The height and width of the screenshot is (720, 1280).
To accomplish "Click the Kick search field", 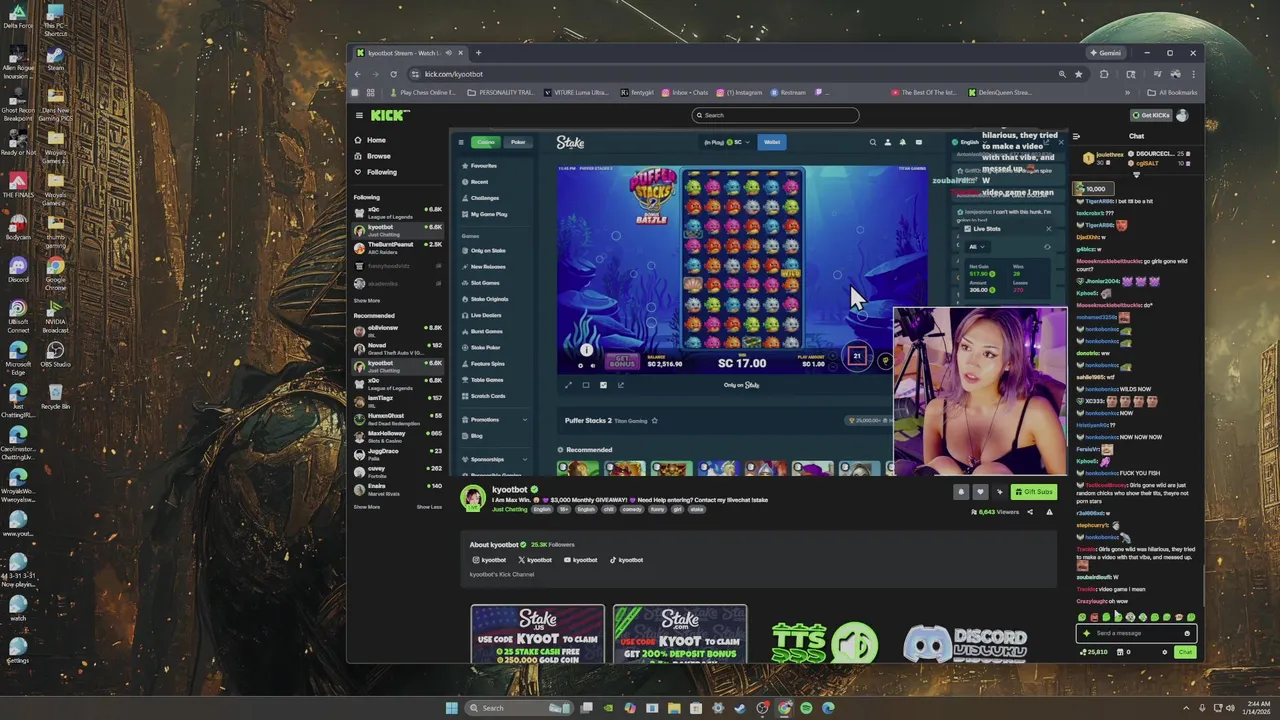I will (776, 115).
